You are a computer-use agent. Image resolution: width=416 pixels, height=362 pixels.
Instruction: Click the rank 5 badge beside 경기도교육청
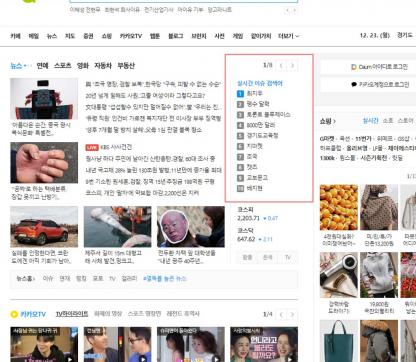point(240,136)
